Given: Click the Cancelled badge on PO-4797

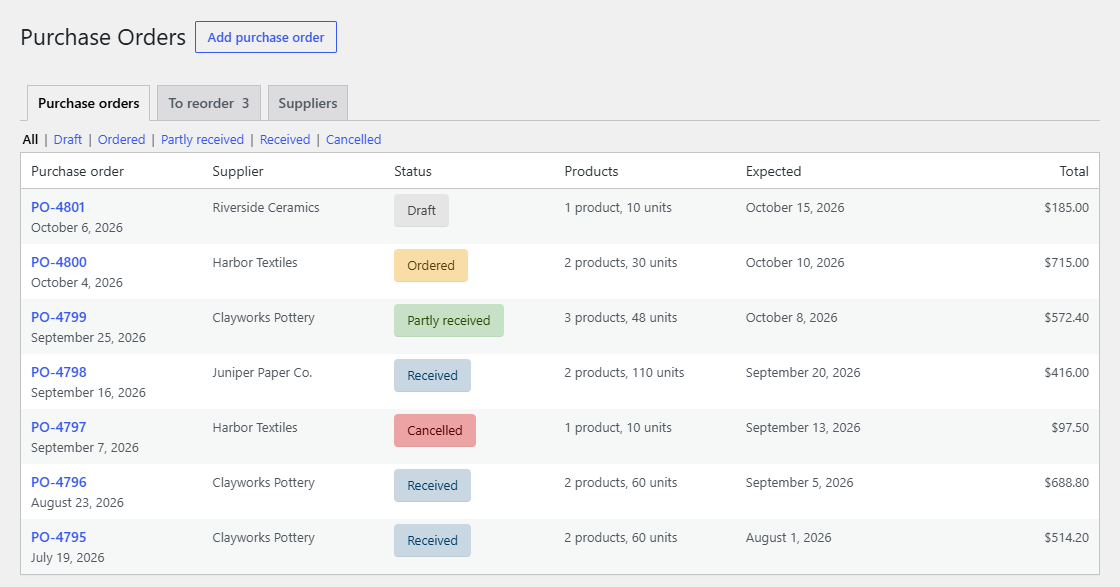Looking at the screenshot, I should pyautogui.click(x=435, y=431).
